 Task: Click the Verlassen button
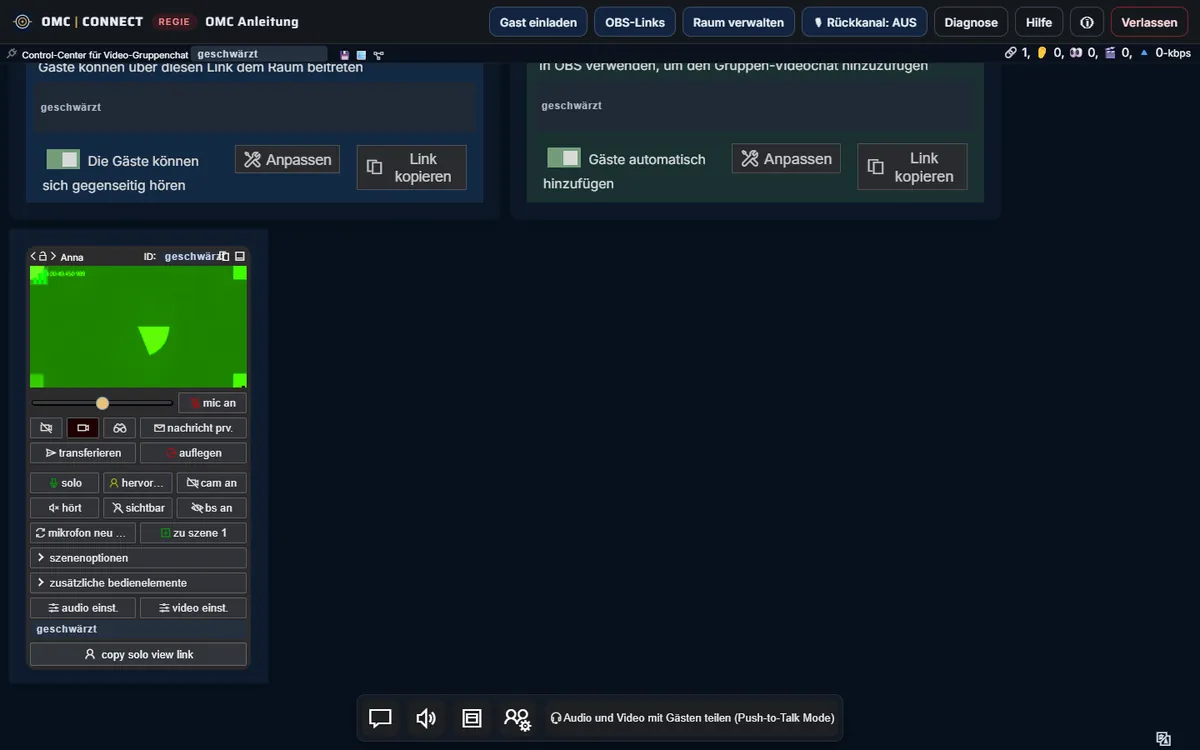1149,22
